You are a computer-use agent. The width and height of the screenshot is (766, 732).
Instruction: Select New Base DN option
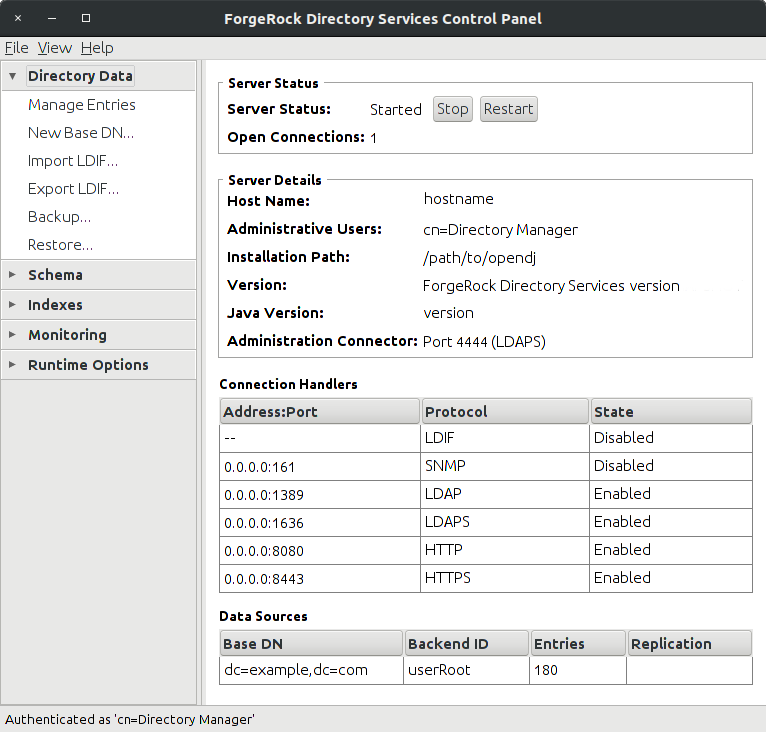click(81, 132)
